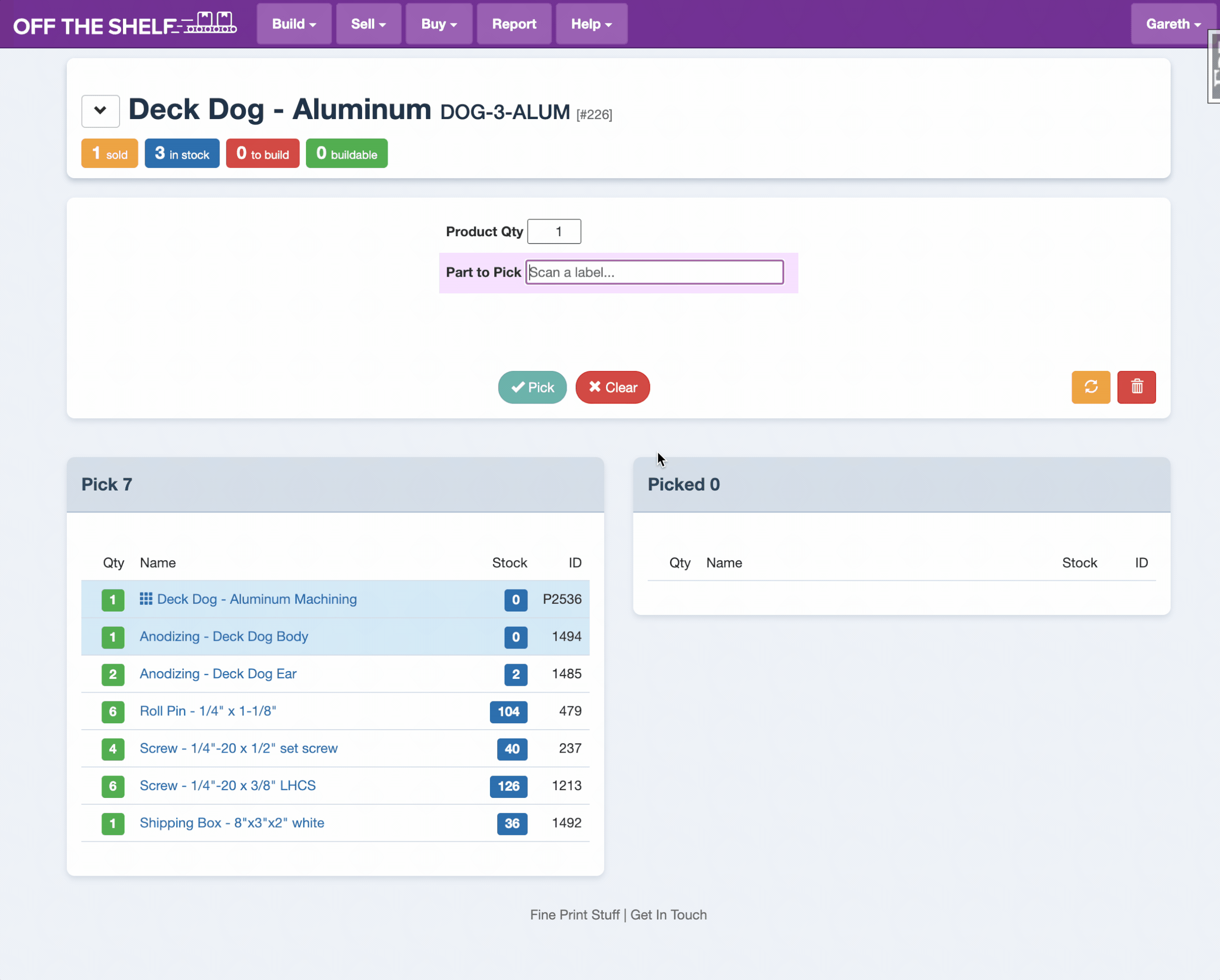The height and width of the screenshot is (980, 1220).
Task: Click the 104 stock badge for Roll Pin
Action: 508,711
